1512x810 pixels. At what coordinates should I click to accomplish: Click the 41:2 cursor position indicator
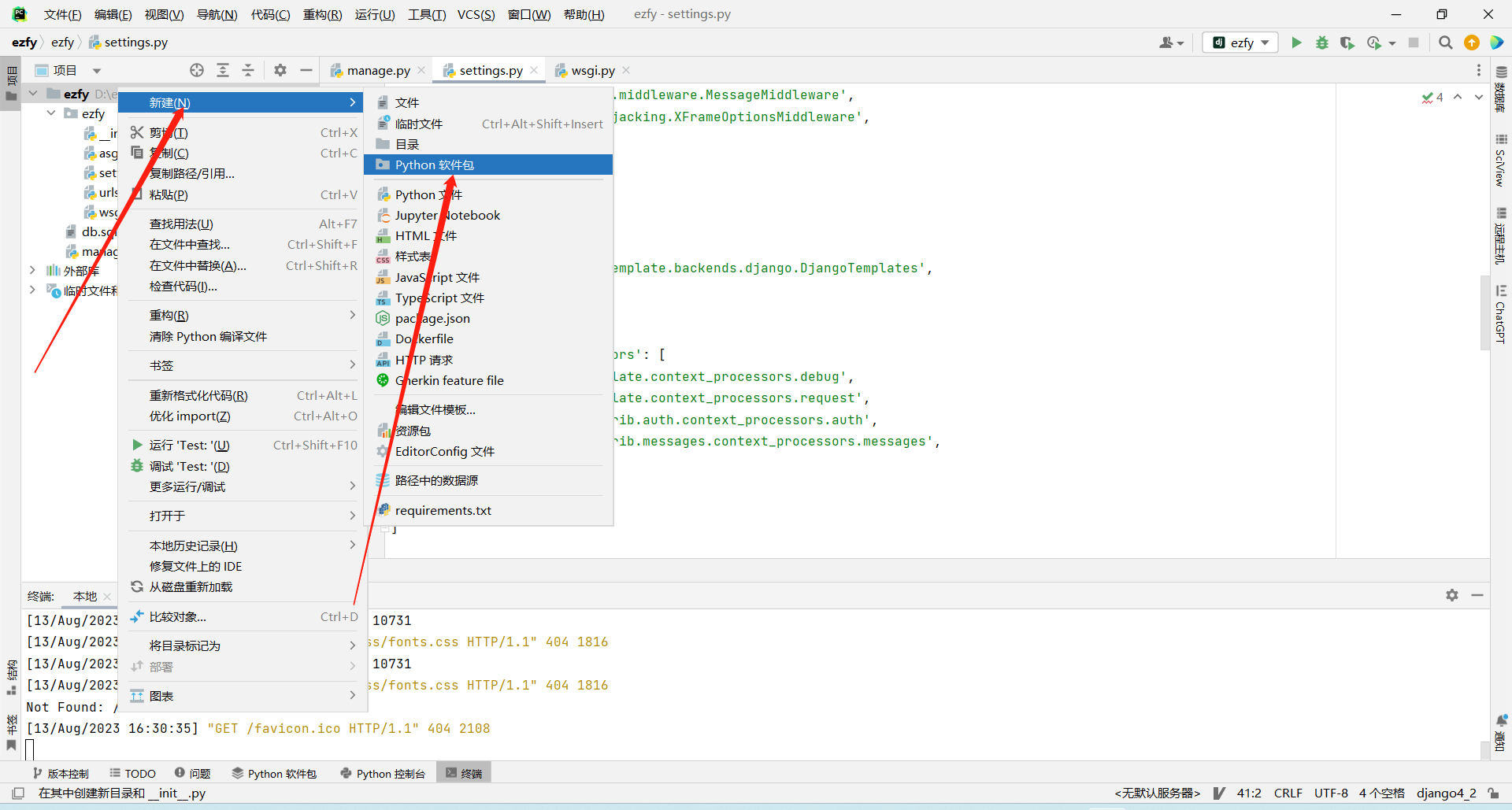click(x=1249, y=793)
